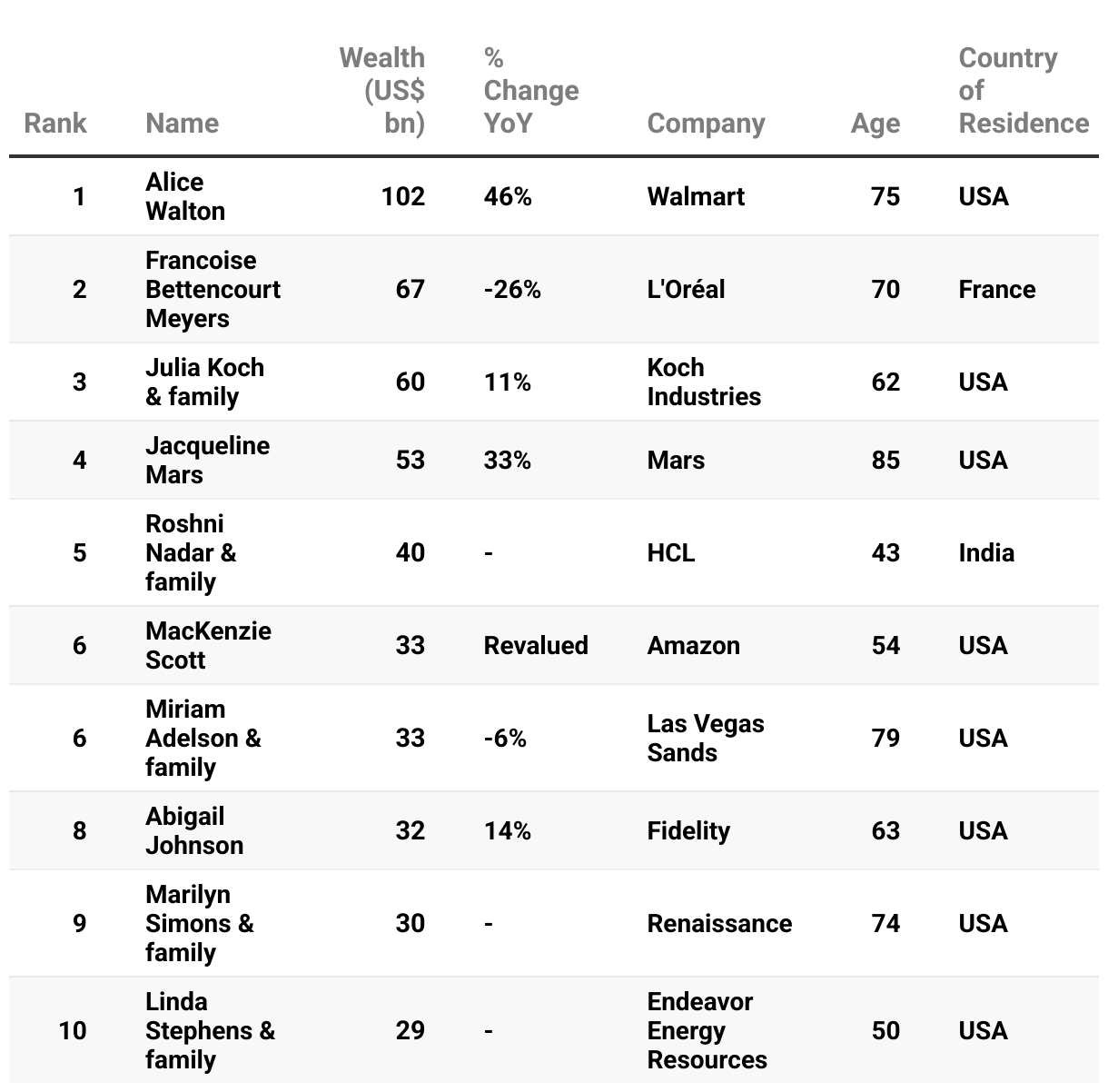Select the Company column header

pos(706,123)
